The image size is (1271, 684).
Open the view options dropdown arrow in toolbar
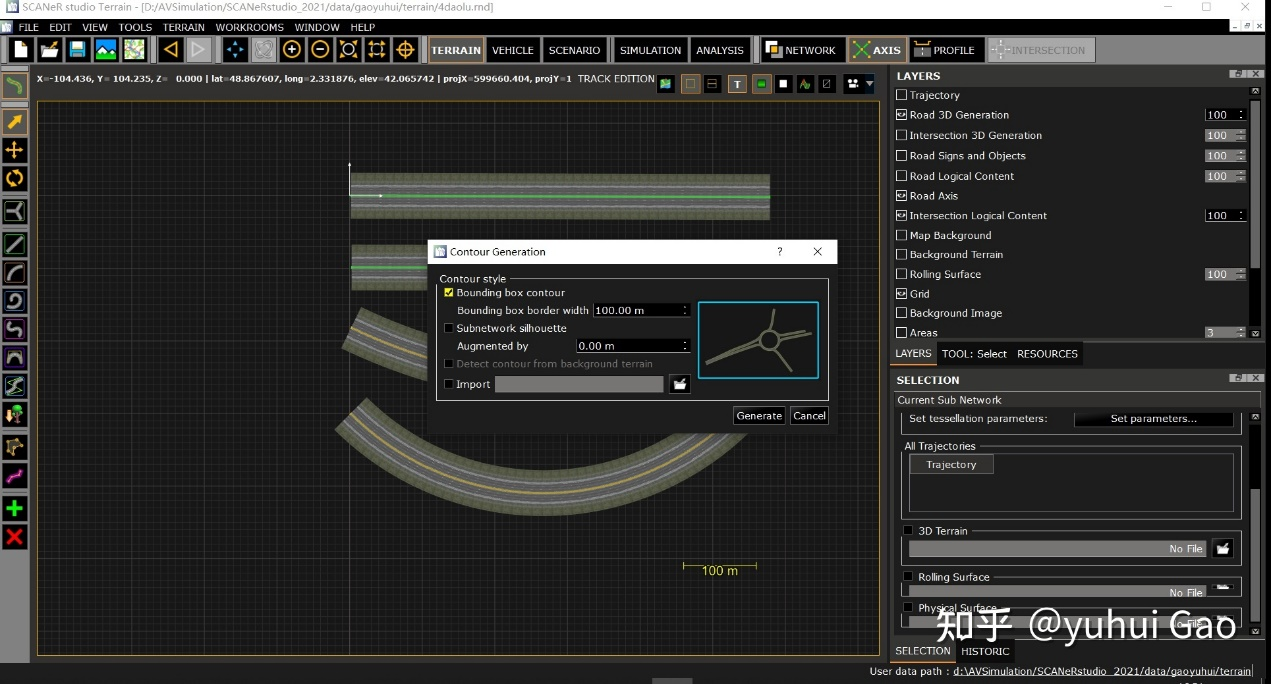point(869,84)
